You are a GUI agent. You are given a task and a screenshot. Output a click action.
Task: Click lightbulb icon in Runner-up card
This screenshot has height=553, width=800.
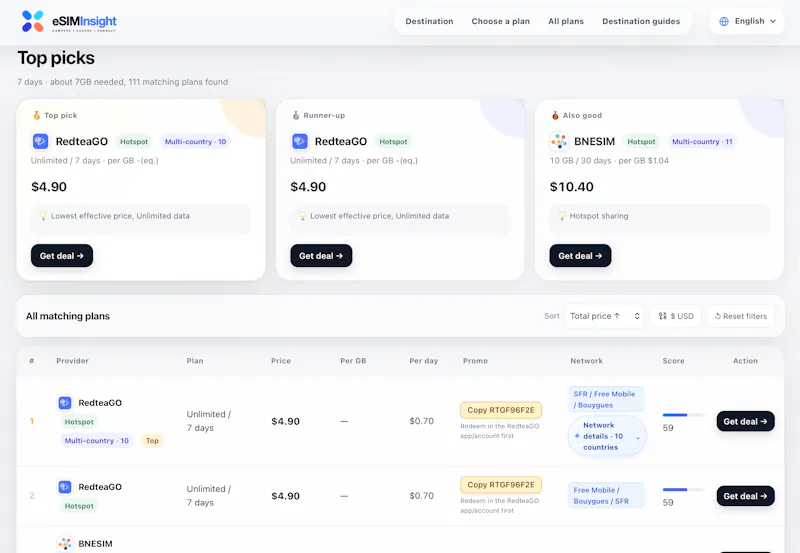pyautogui.click(x=303, y=216)
